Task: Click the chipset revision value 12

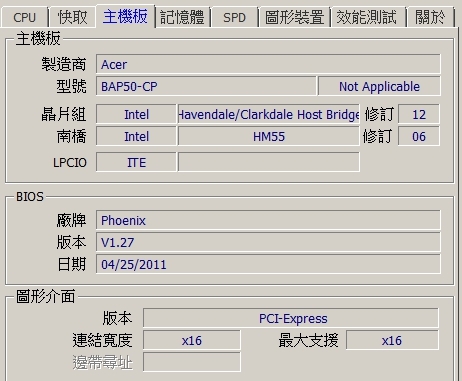Action: coord(419,114)
